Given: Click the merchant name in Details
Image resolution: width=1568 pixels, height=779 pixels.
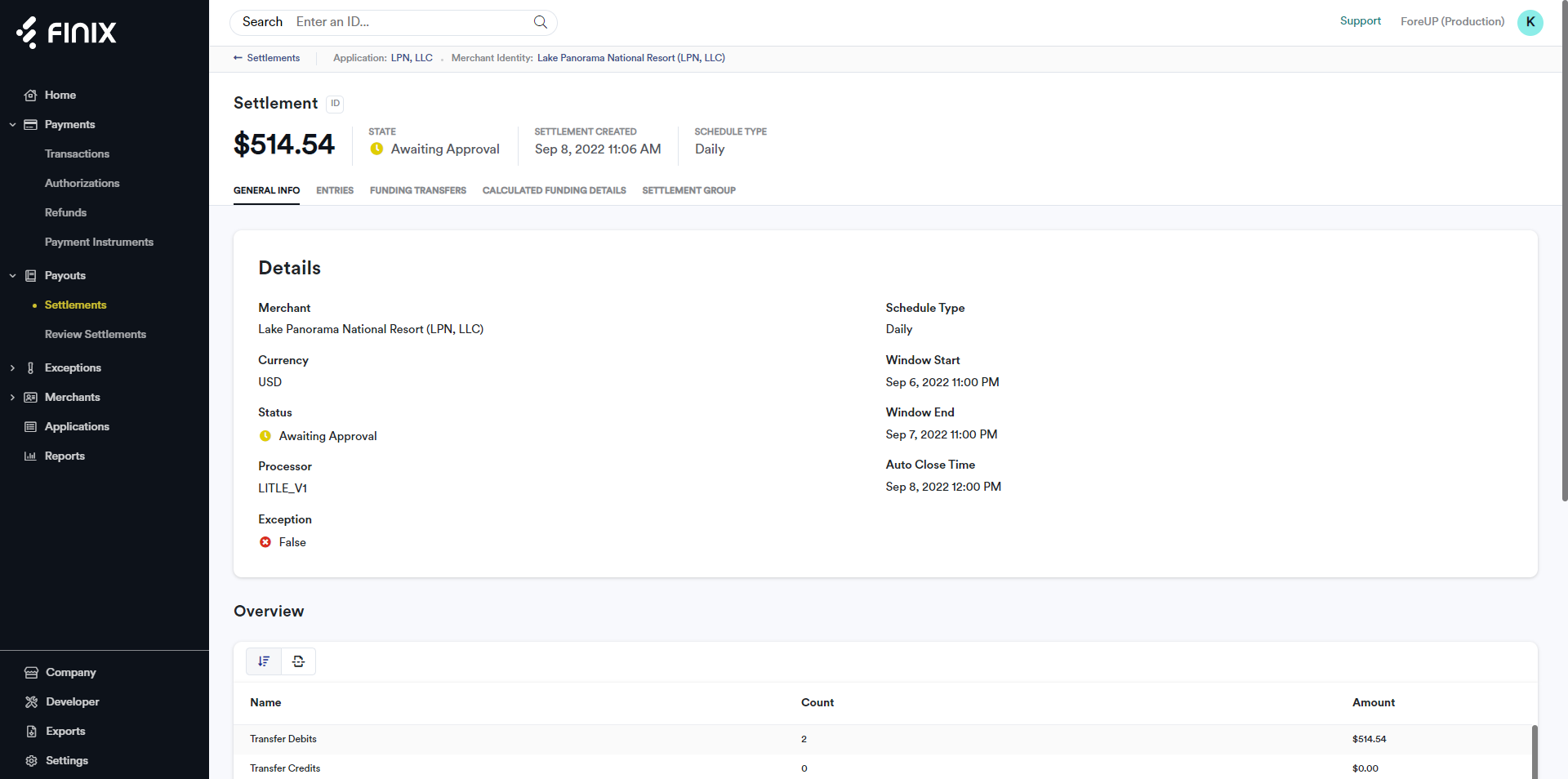Looking at the screenshot, I should [371, 329].
